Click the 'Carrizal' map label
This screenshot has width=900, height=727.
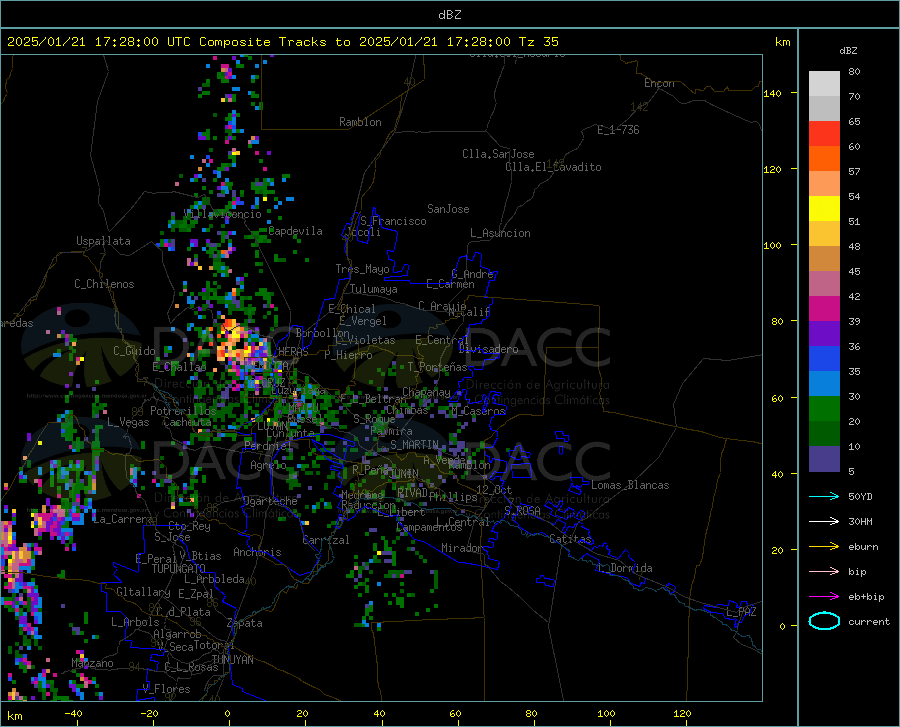click(x=325, y=540)
